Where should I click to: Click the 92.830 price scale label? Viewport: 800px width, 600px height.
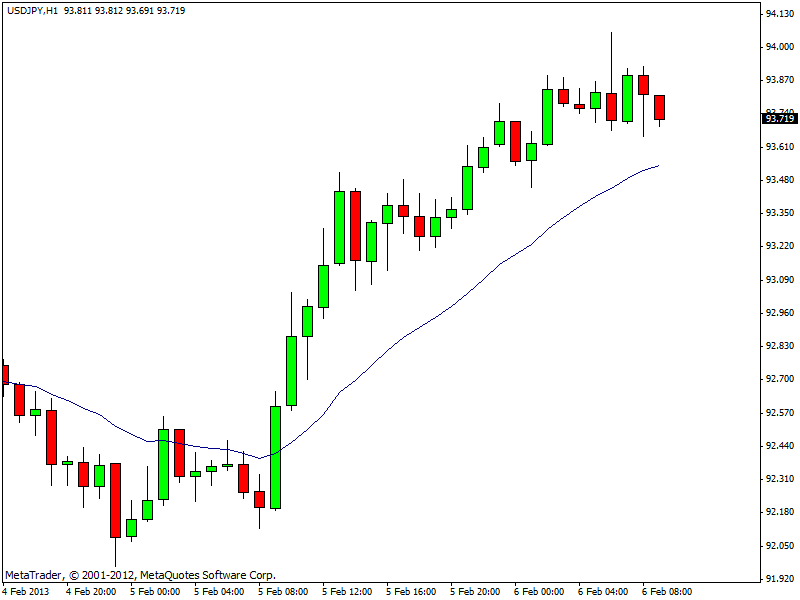780,346
